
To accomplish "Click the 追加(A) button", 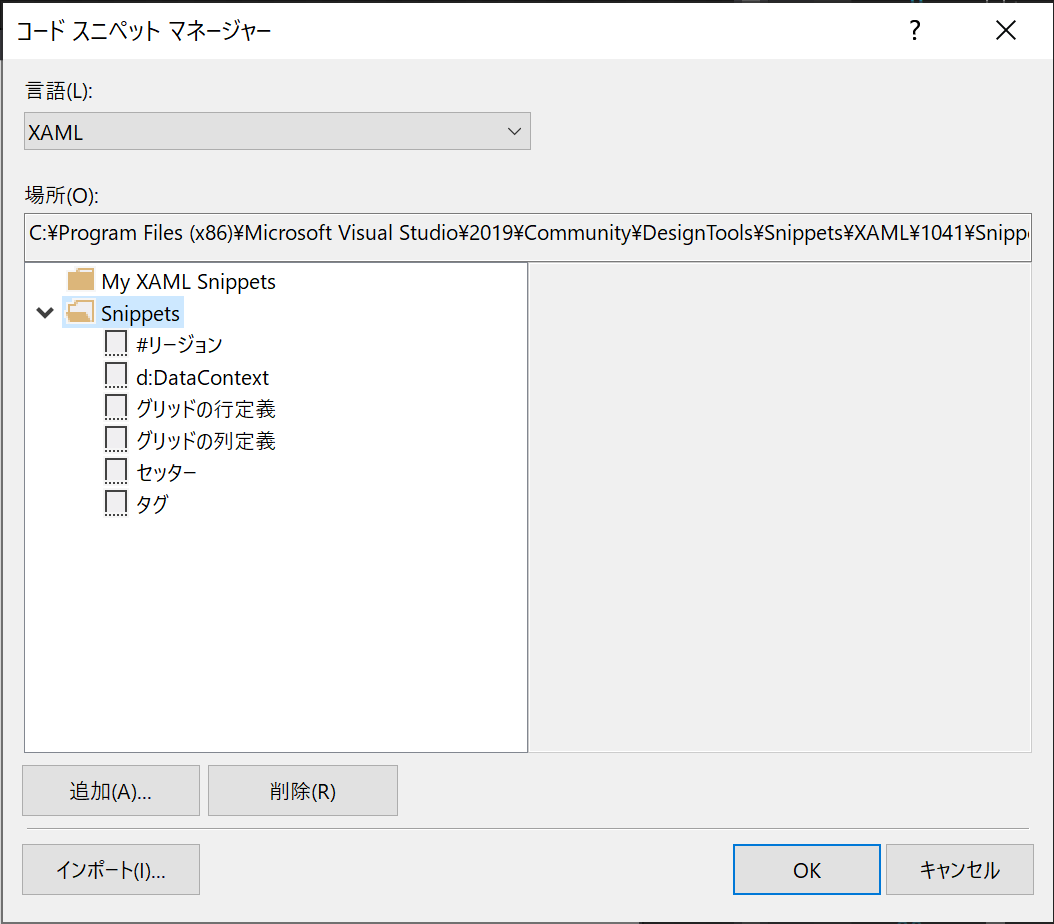I will 110,790.
